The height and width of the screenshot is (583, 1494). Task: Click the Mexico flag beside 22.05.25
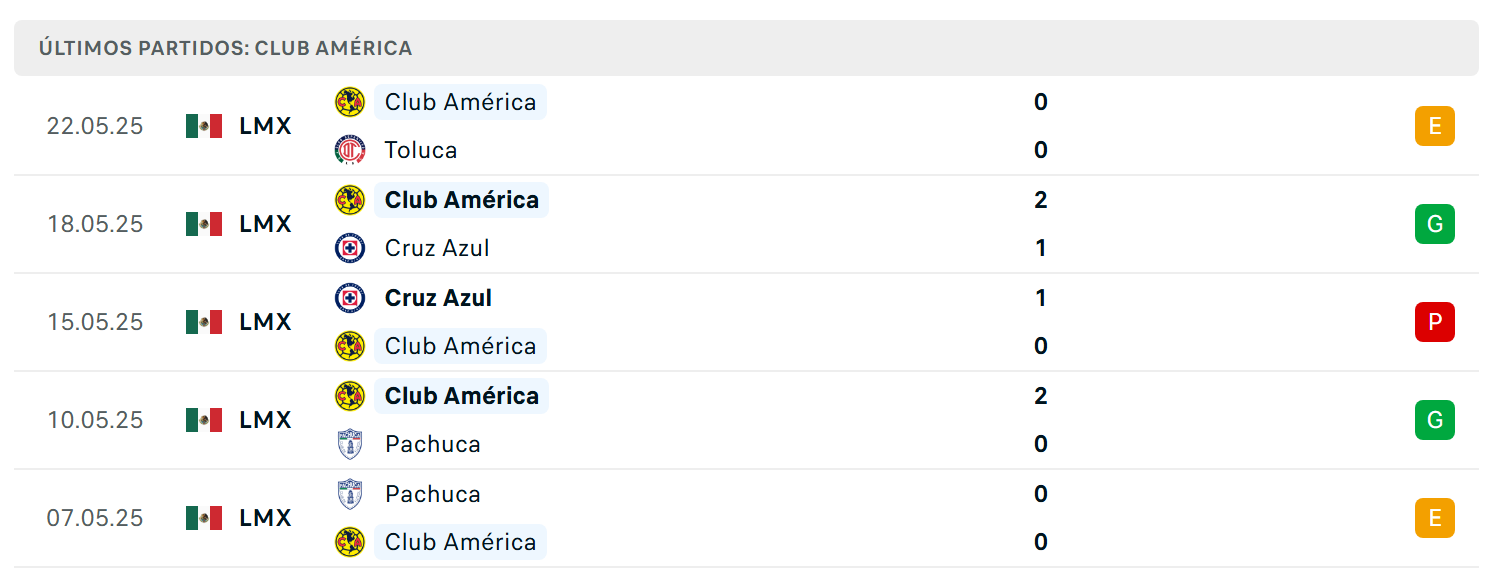(204, 126)
